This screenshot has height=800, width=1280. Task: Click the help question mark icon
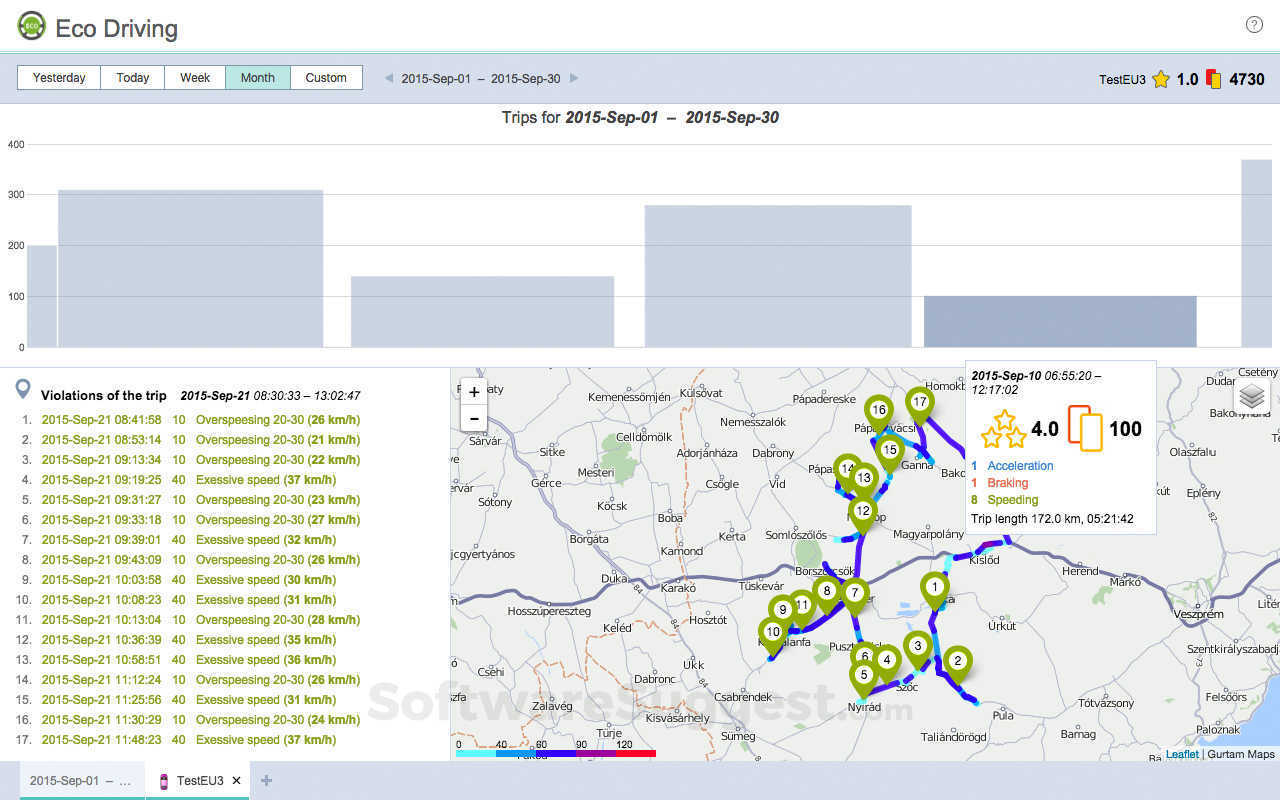point(1254,25)
